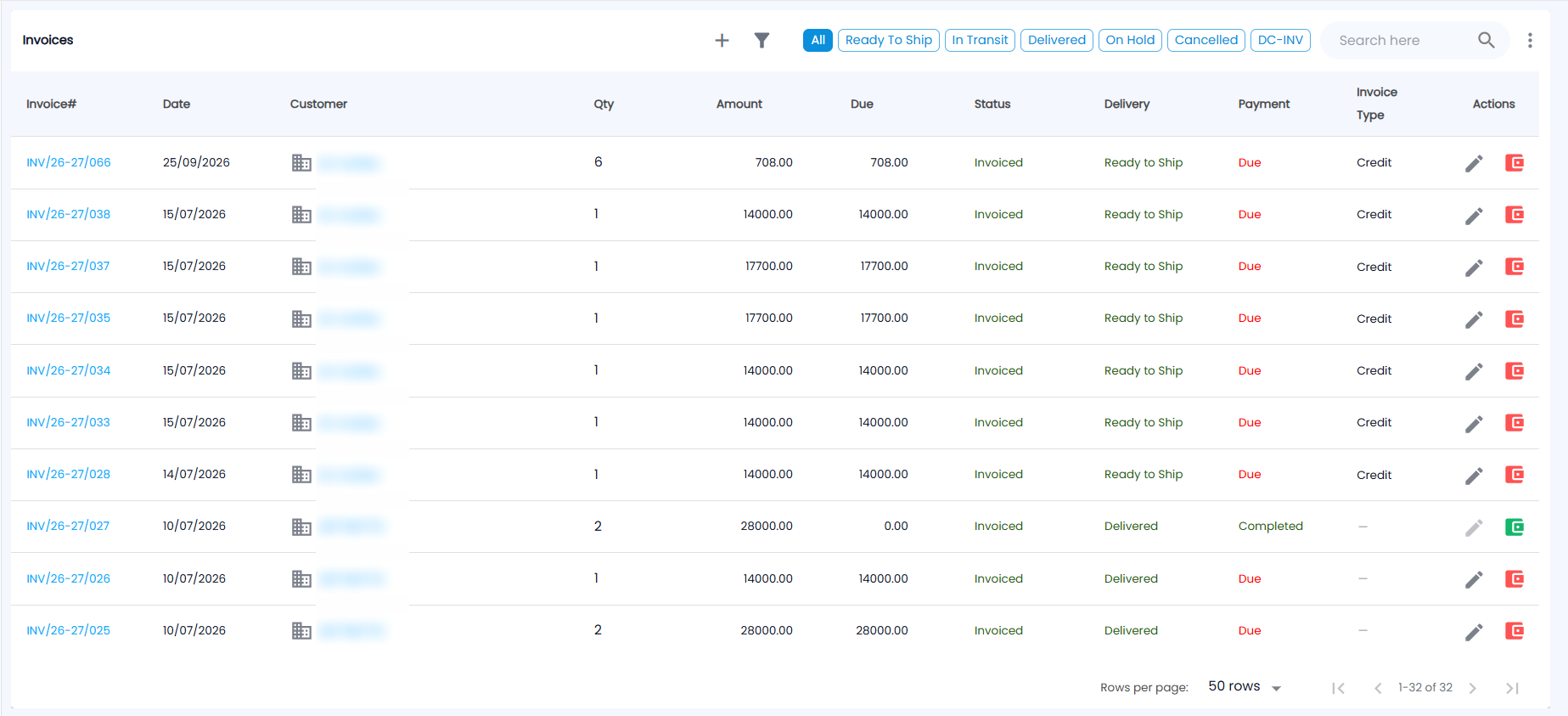The width and height of the screenshot is (1568, 716).
Task: Open the three-dot more options menu
Action: [1530, 40]
